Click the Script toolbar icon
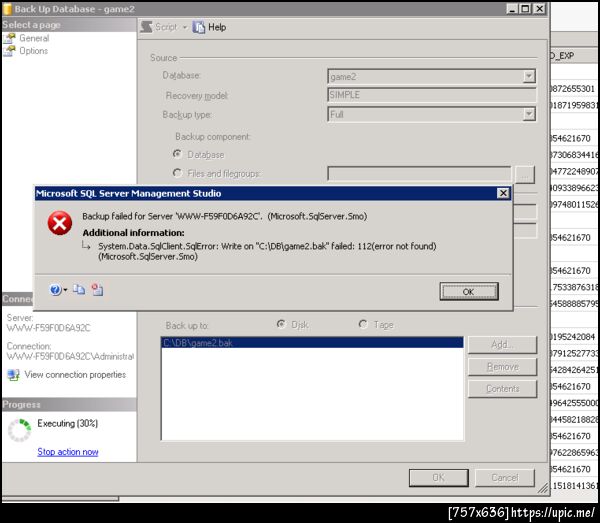 (x=147, y=27)
